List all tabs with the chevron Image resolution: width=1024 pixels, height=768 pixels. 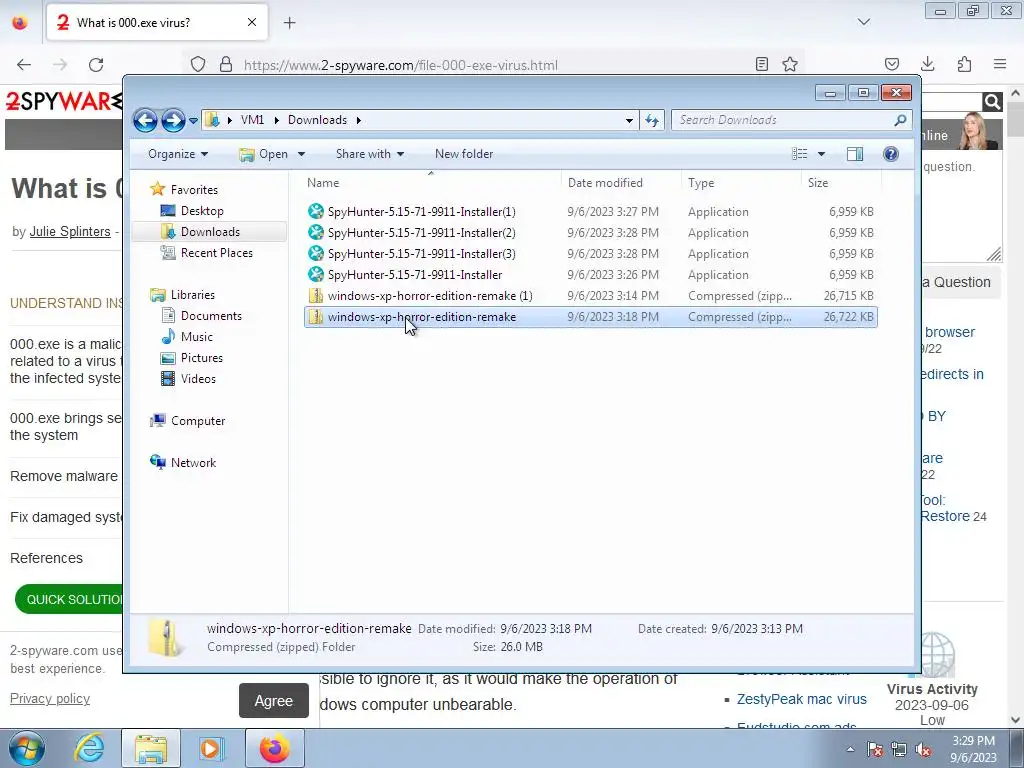click(864, 22)
